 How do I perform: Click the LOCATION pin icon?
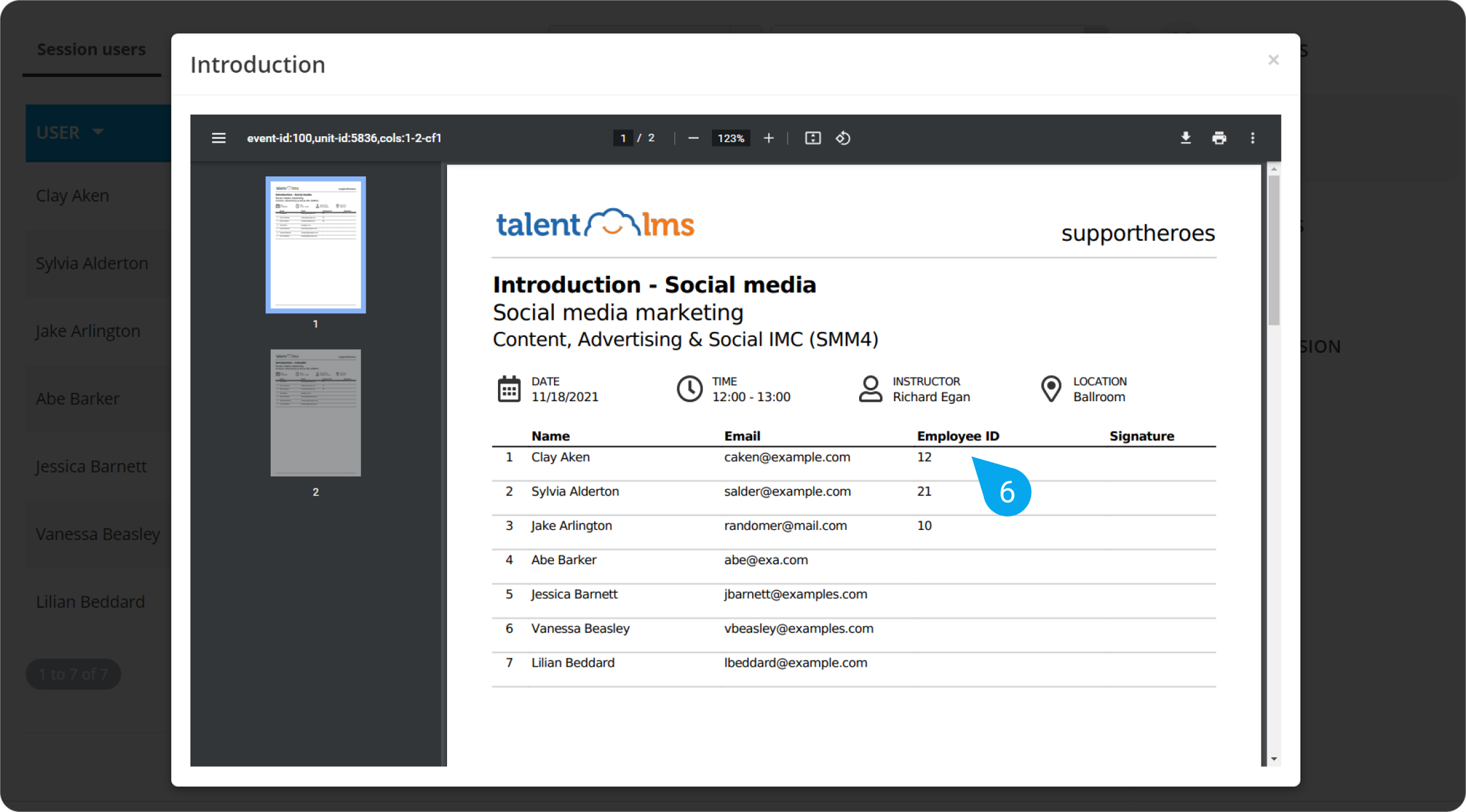pyautogui.click(x=1051, y=388)
